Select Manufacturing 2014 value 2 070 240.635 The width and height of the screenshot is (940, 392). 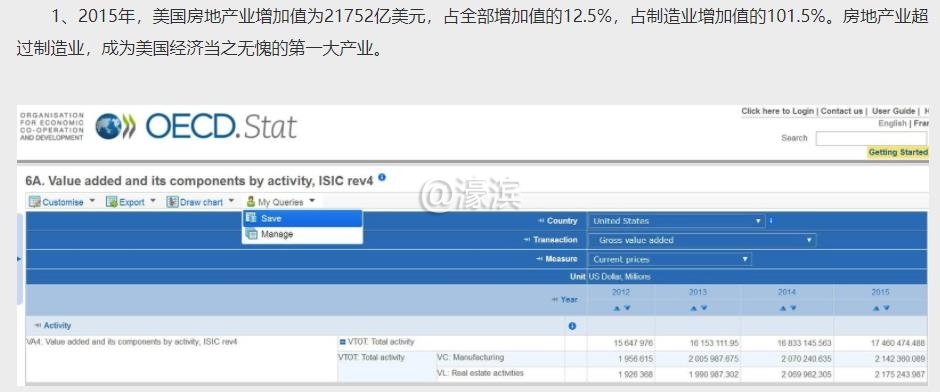805,358
